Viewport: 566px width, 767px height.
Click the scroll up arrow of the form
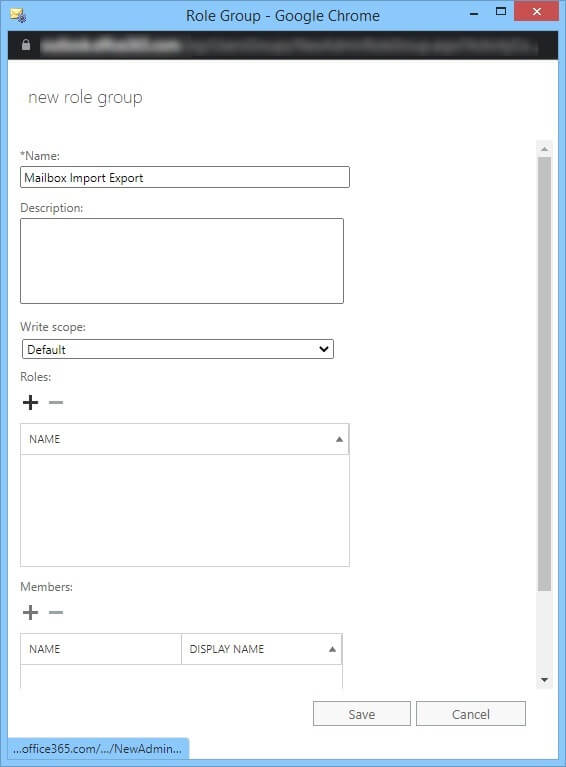[544, 149]
